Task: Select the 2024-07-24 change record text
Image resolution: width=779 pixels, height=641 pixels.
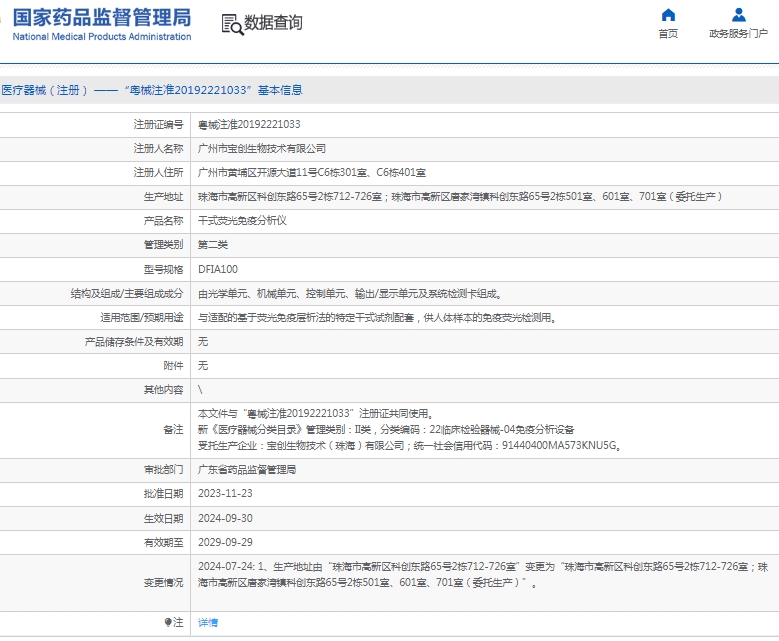Action: coord(483,574)
